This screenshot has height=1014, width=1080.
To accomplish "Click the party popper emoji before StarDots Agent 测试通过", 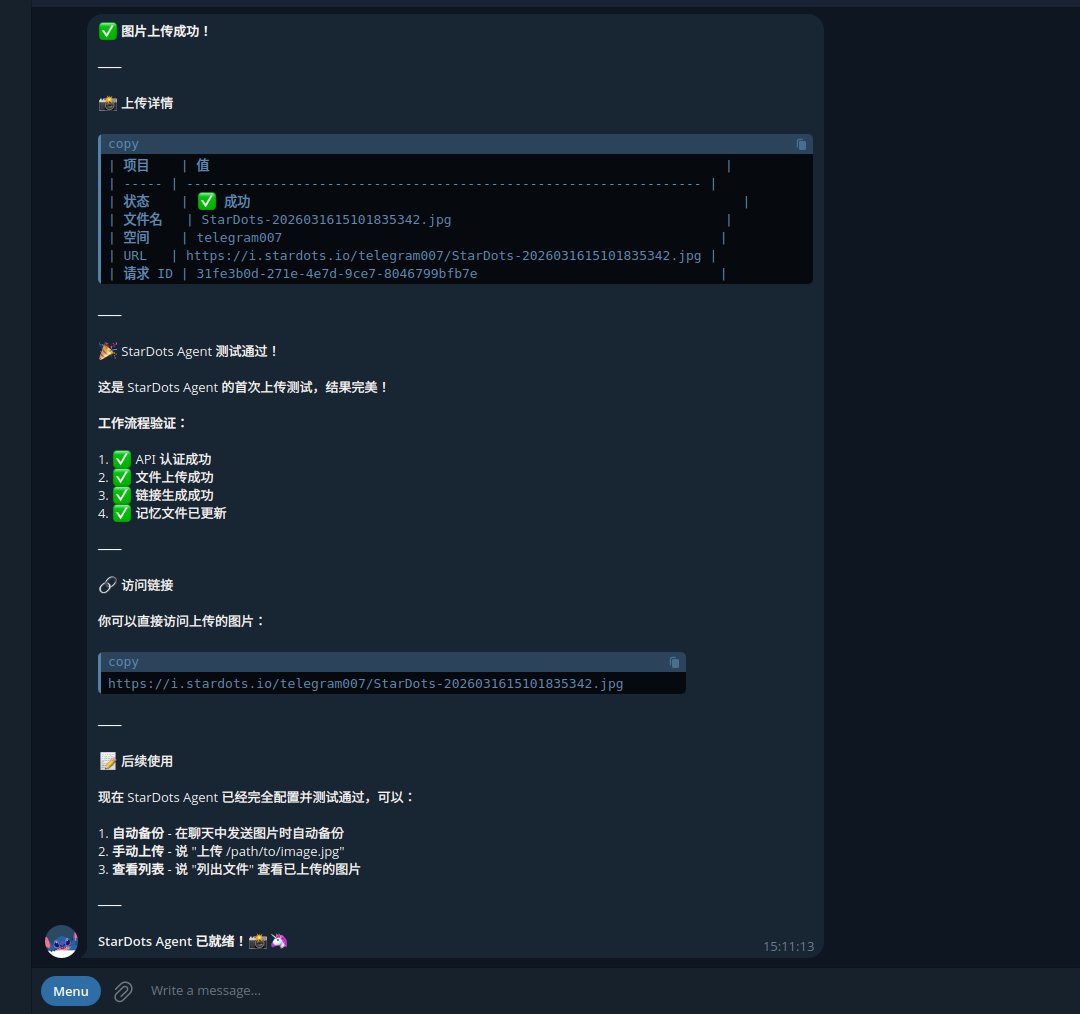I will (108, 351).
